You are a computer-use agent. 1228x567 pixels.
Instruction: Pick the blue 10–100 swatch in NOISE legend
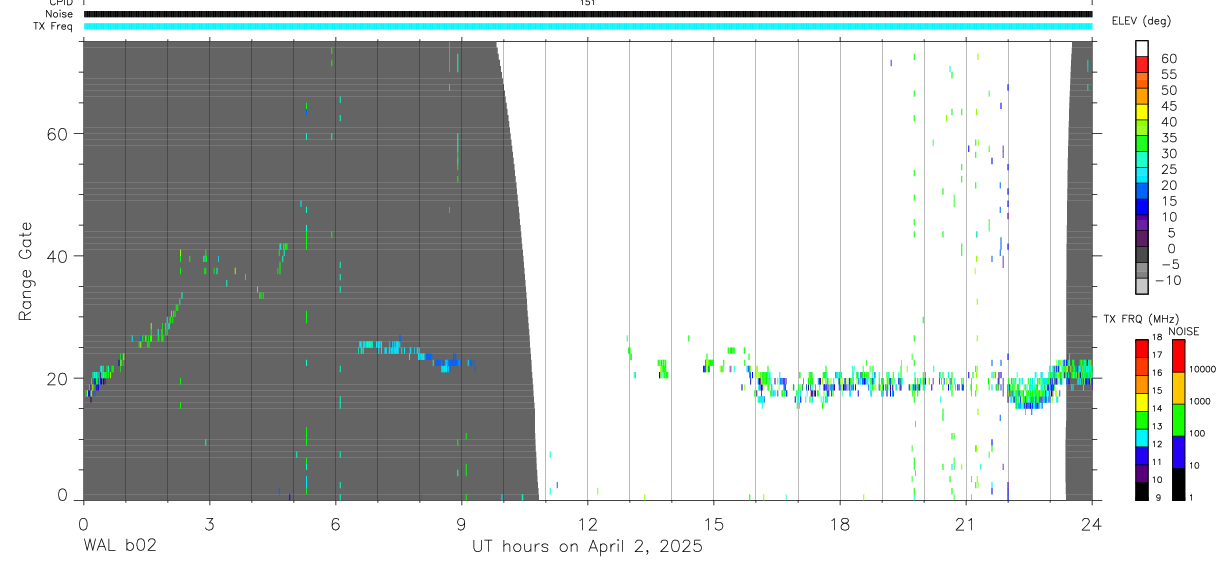[x=1178, y=452]
